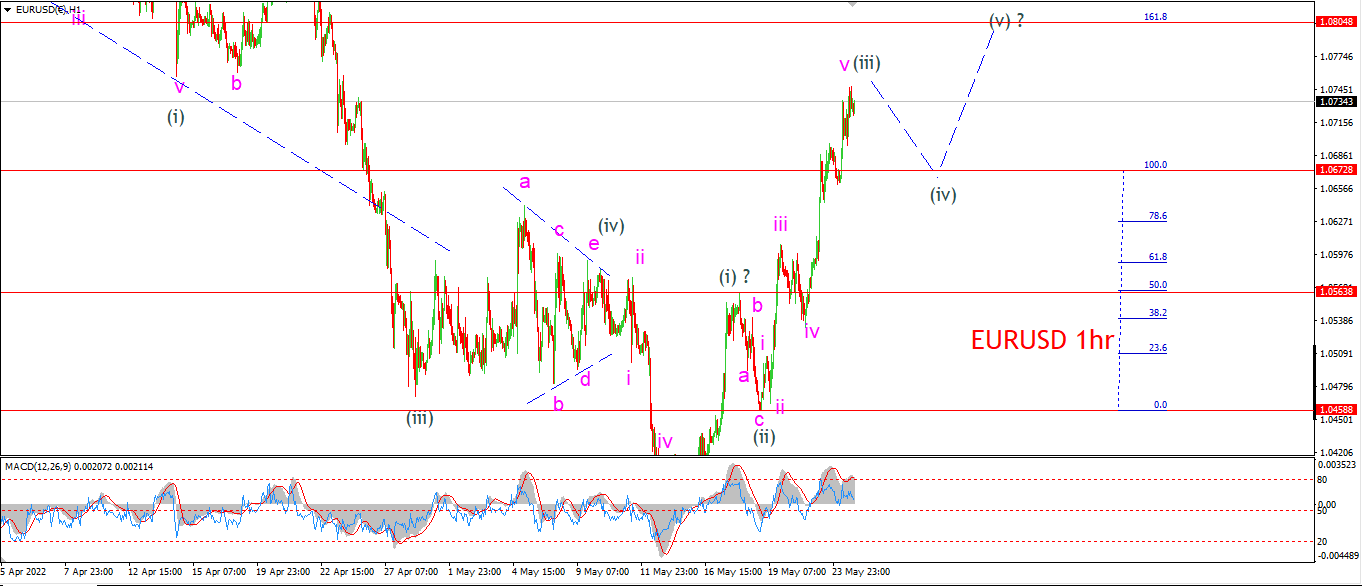Viewport: 1362px width, 586px height.
Task: Select the red 1.08048 price label
Action: coord(1336,21)
